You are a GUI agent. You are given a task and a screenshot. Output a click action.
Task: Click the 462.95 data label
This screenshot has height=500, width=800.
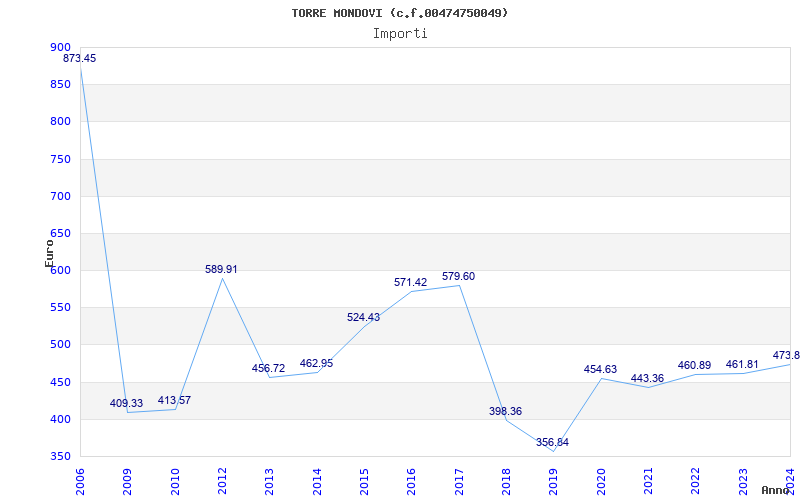[x=316, y=363]
